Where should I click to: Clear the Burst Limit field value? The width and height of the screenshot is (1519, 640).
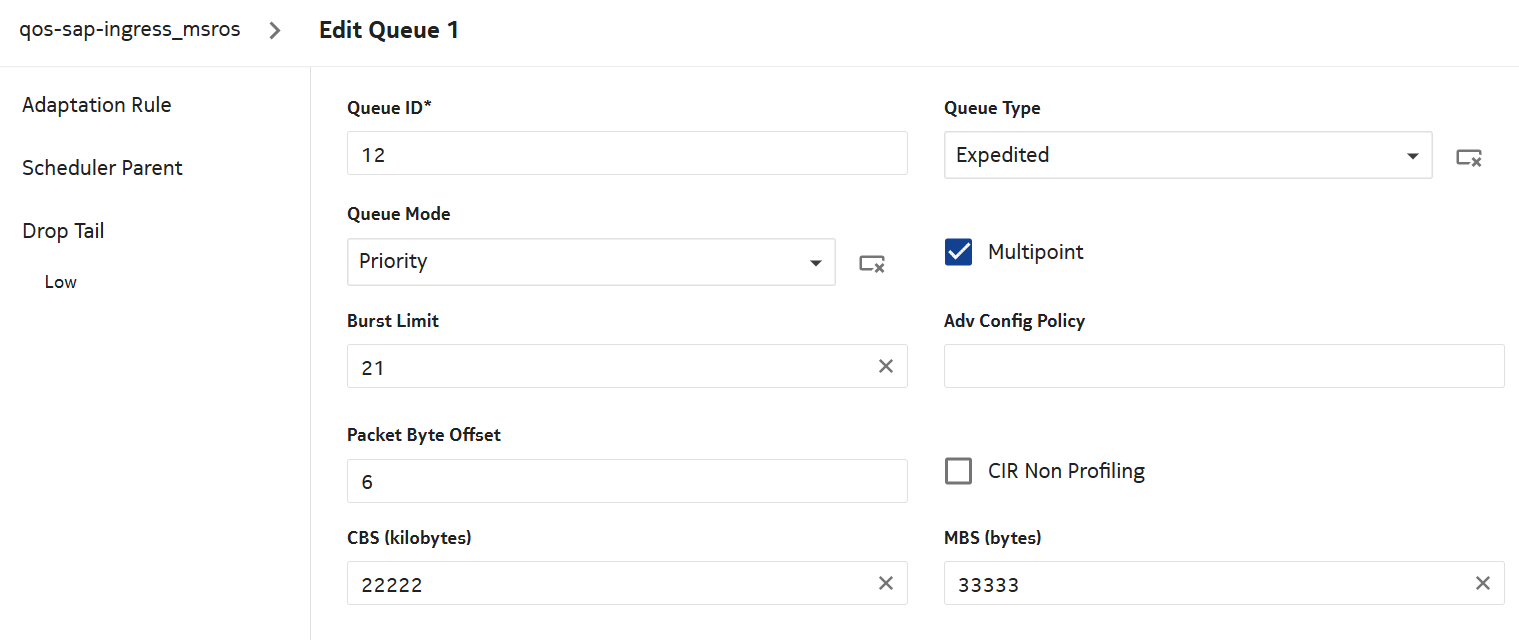pyautogui.click(x=885, y=367)
